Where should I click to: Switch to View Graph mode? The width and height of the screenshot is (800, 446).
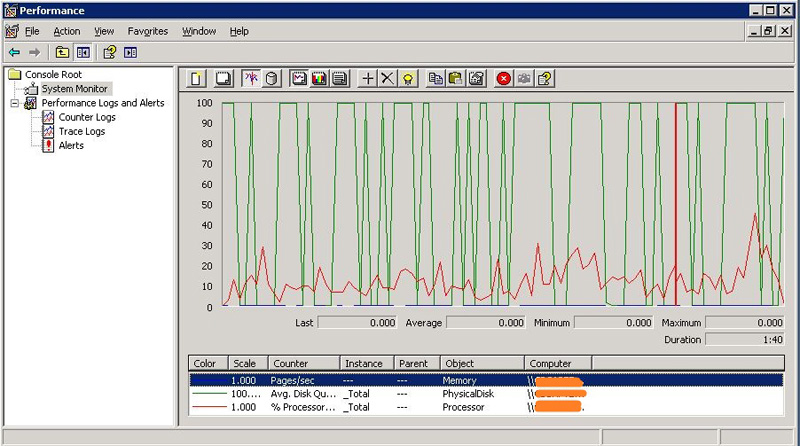tap(299, 79)
